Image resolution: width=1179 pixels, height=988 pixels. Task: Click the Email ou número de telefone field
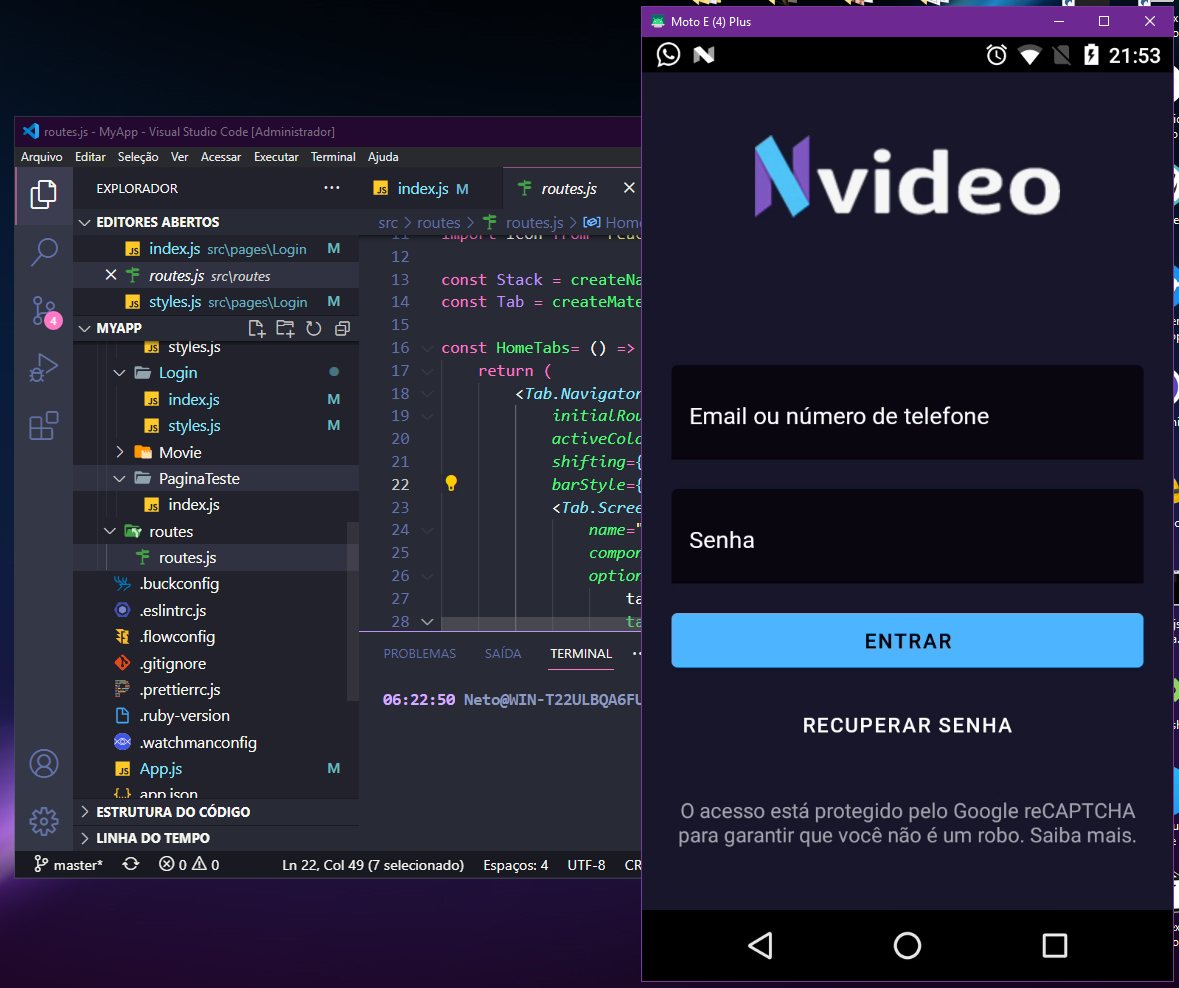(x=906, y=412)
